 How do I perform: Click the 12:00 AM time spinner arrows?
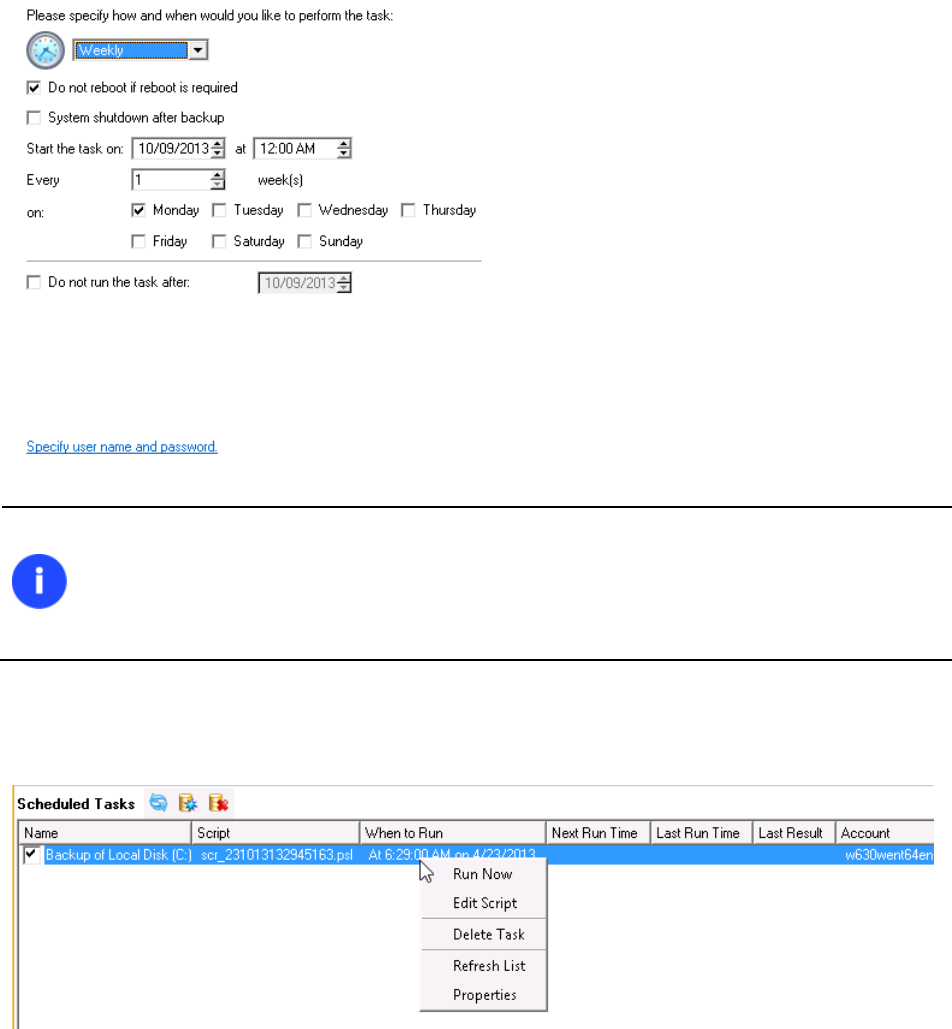tap(344, 148)
